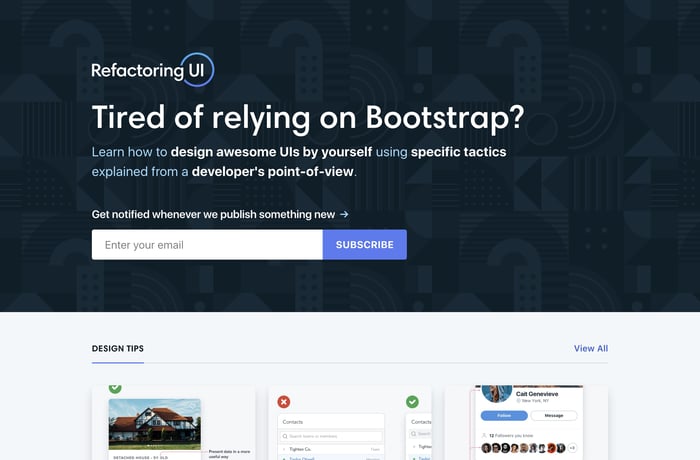Click the 'Search teams or members' field
The width and height of the screenshot is (700, 460).
tap(331, 436)
